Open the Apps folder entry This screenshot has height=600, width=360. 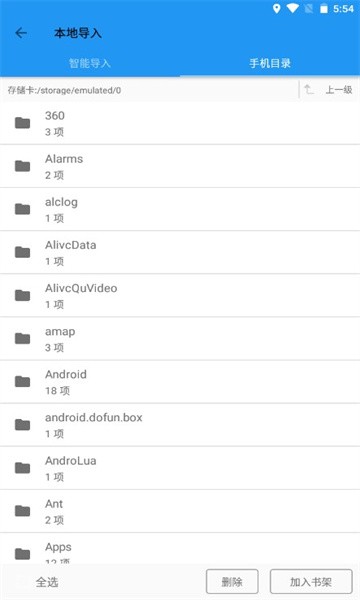point(180,549)
